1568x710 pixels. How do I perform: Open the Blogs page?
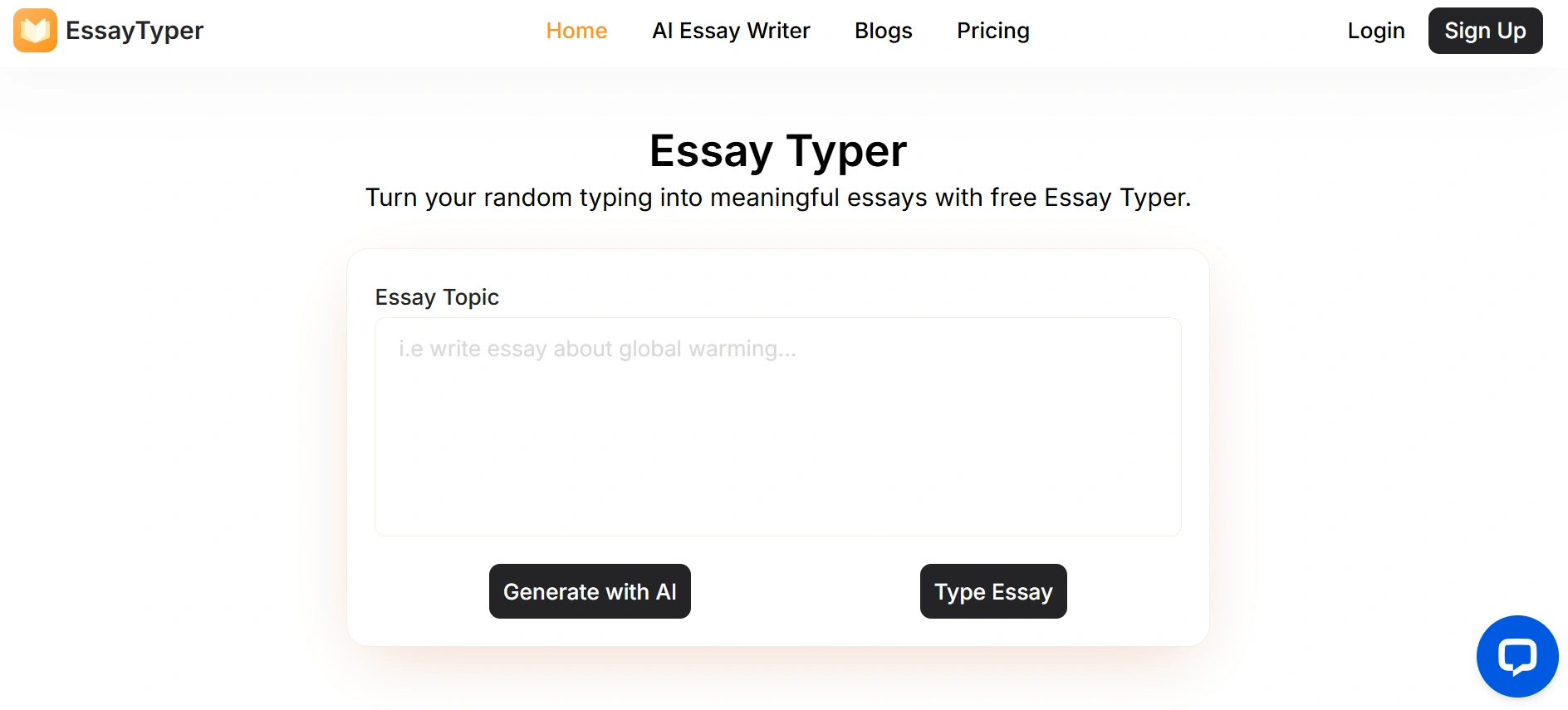pos(883,31)
